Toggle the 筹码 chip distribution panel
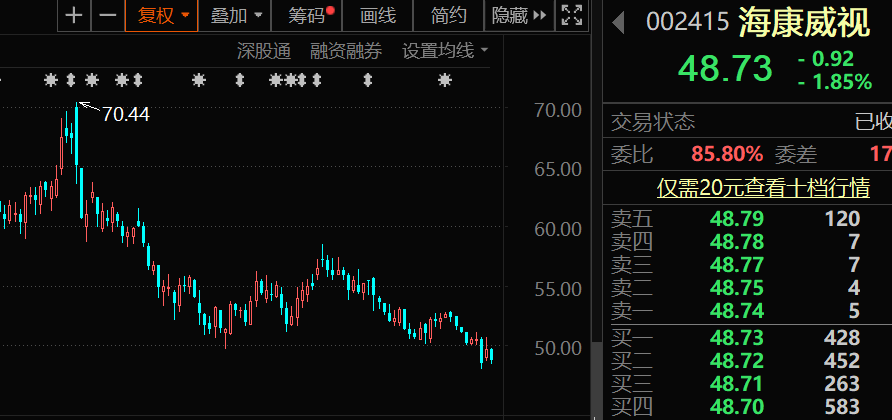 pyautogui.click(x=307, y=15)
